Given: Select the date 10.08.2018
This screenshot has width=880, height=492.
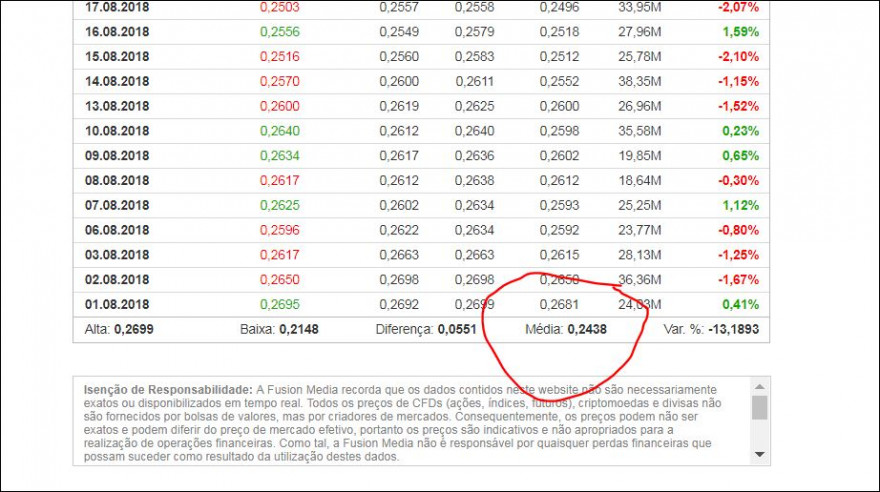Looking at the screenshot, I should tap(117, 131).
